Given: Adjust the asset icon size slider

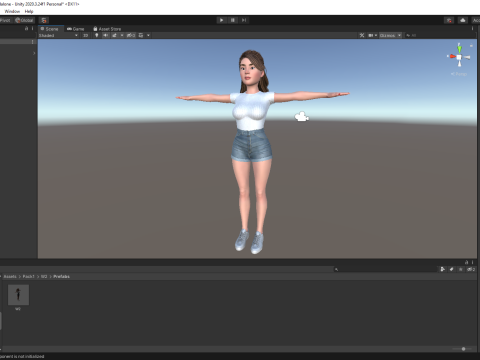Looking at the screenshot, I should pos(463,349).
